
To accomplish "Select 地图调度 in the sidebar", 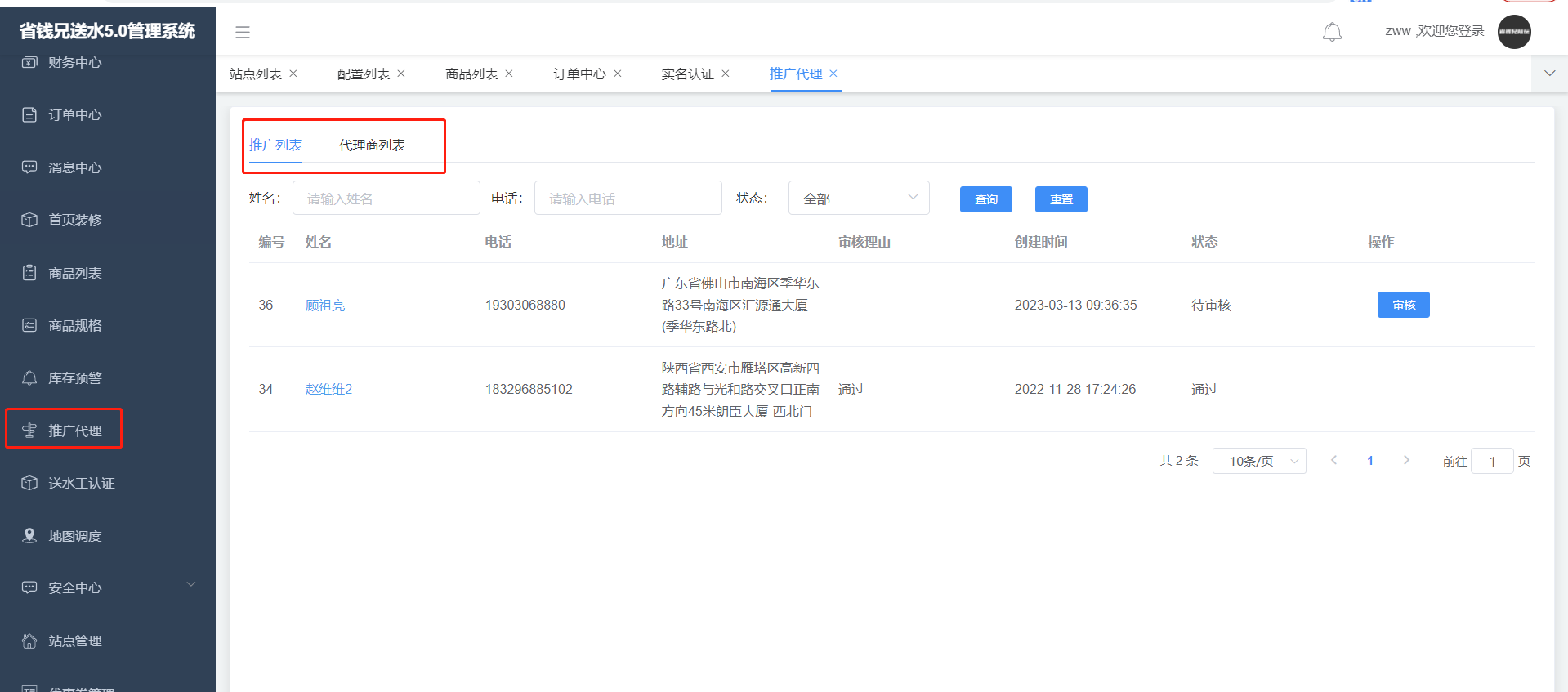I will click(x=74, y=536).
